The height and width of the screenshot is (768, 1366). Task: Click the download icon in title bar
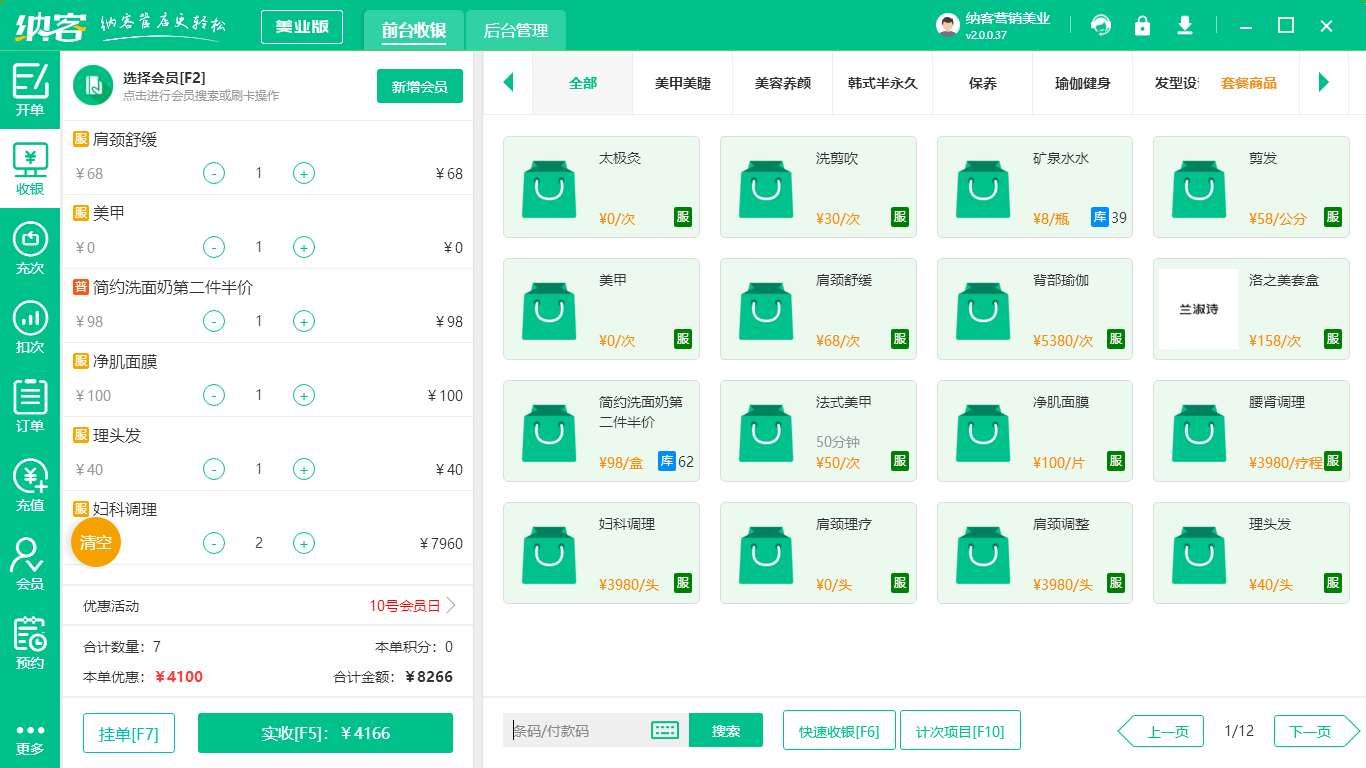(1185, 25)
